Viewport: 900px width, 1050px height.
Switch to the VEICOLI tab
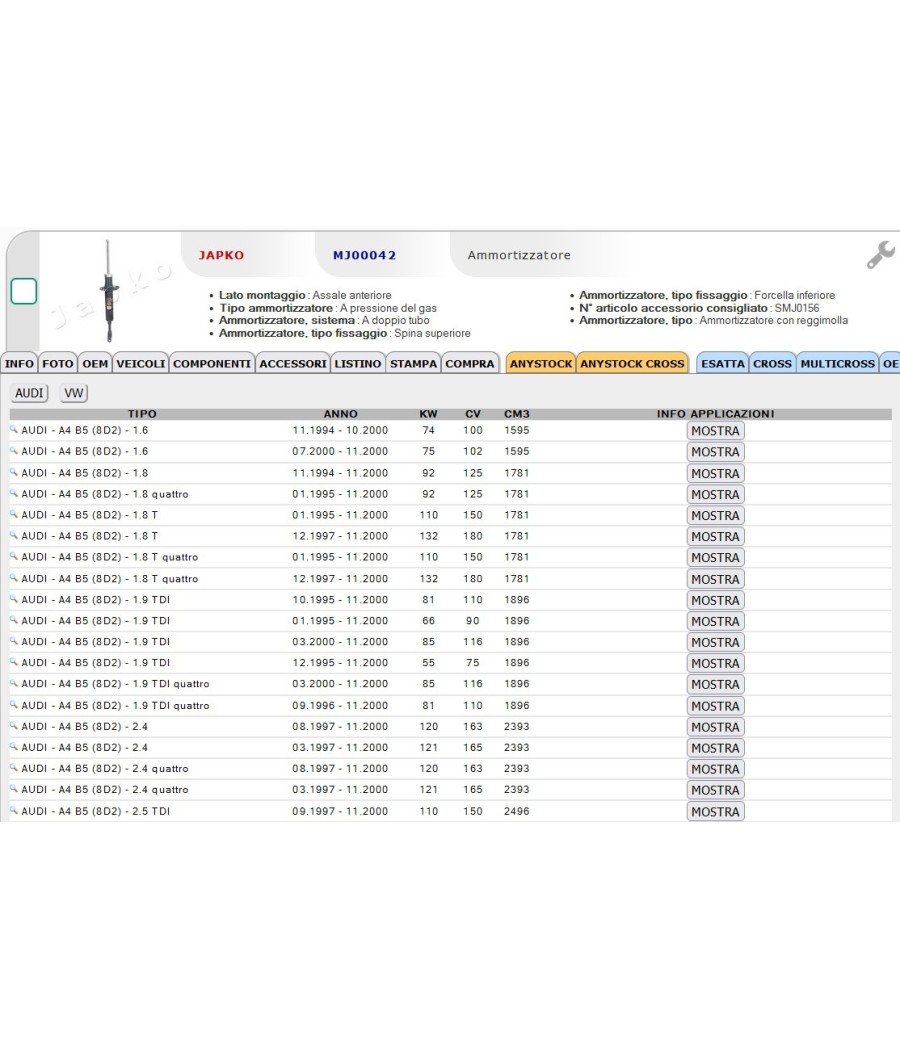141,364
